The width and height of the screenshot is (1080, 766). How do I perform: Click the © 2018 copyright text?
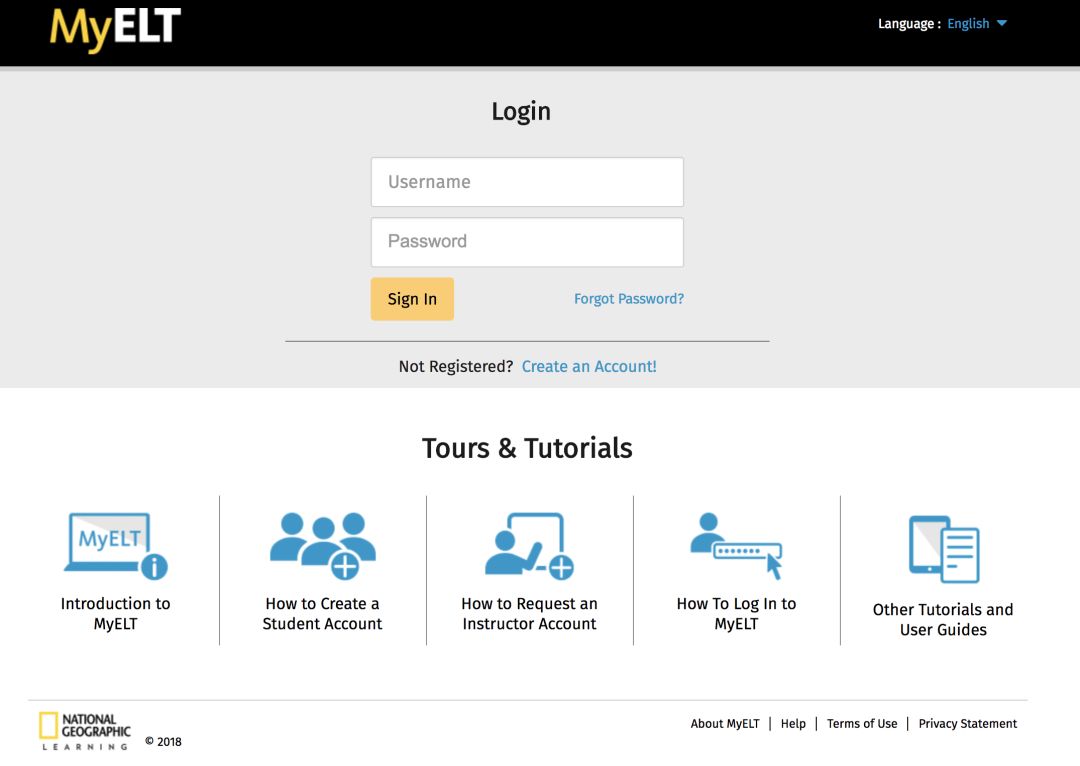tap(163, 741)
